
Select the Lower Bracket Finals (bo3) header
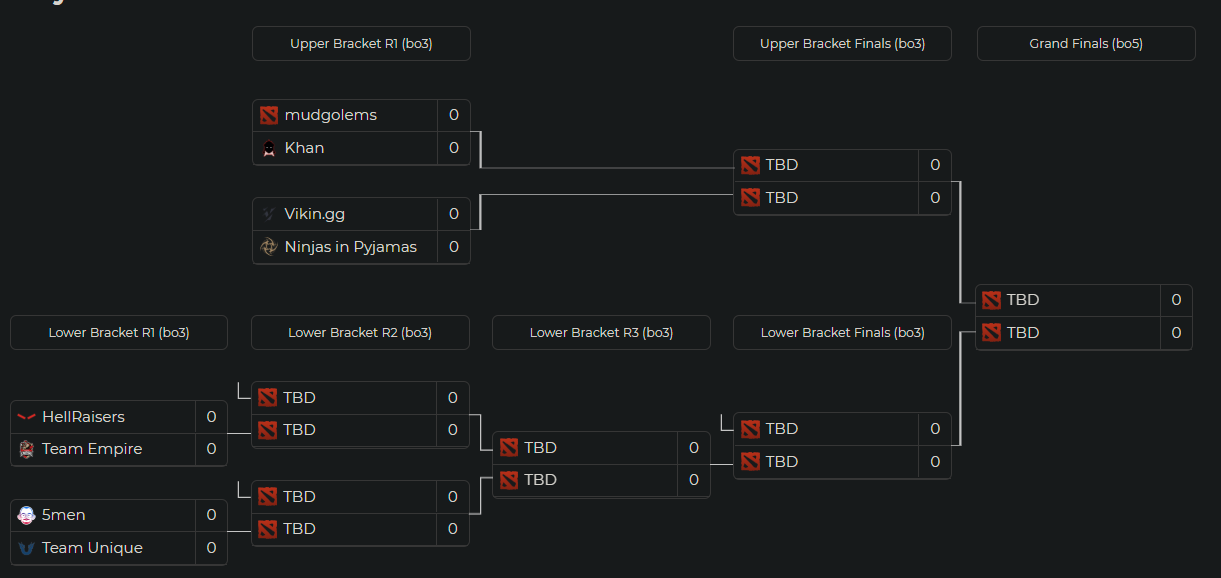pos(842,333)
